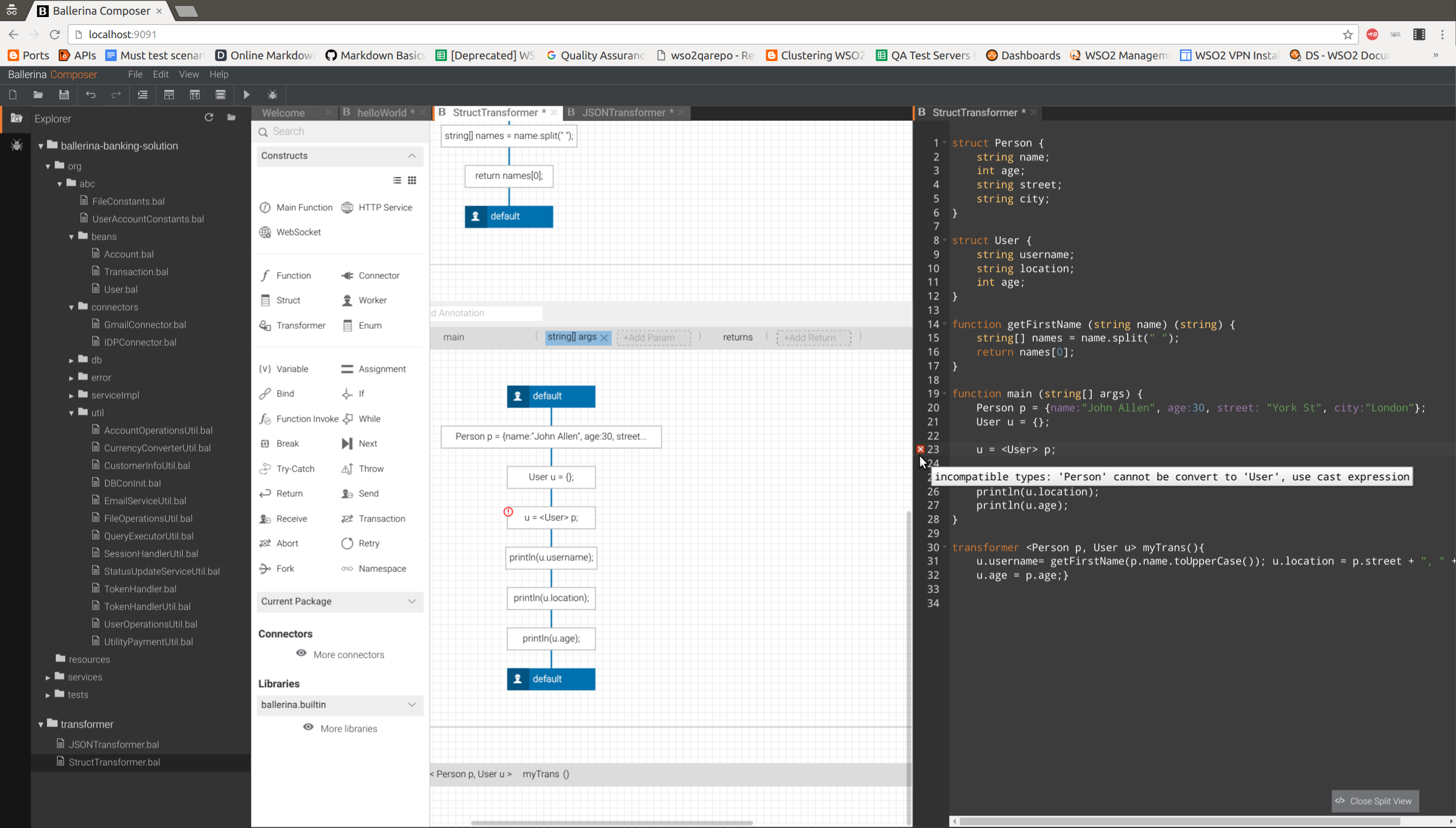Click the constructs Search field
The width and height of the screenshot is (1456, 828).
341,132
